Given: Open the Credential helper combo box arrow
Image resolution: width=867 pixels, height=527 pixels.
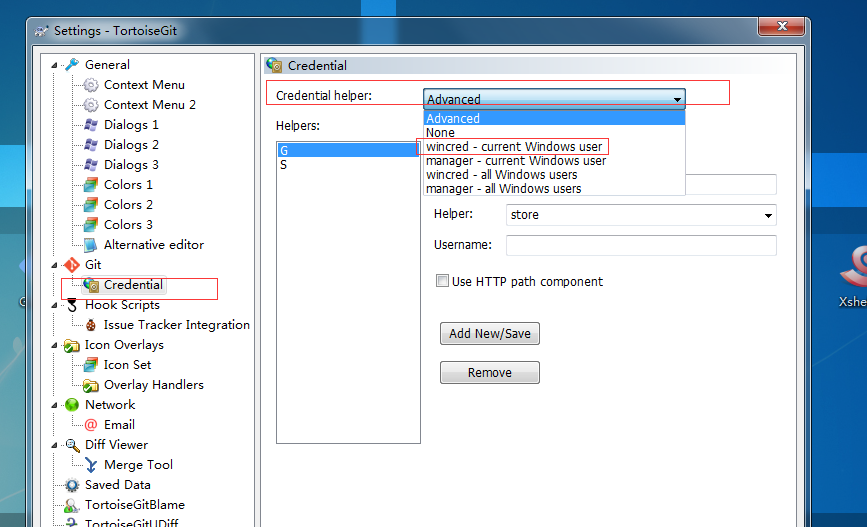Looking at the screenshot, I should [x=677, y=100].
